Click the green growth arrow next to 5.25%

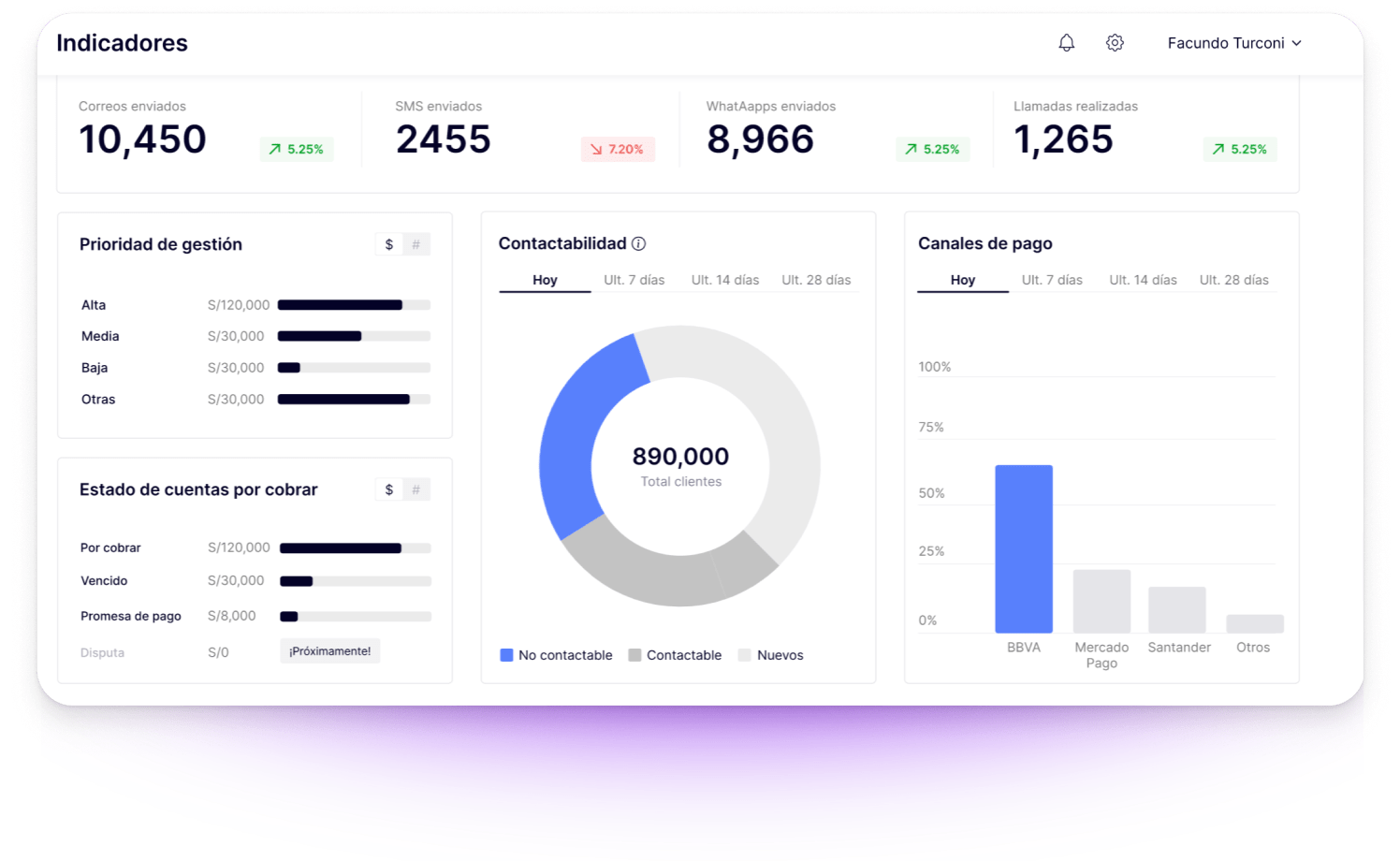coord(275,149)
